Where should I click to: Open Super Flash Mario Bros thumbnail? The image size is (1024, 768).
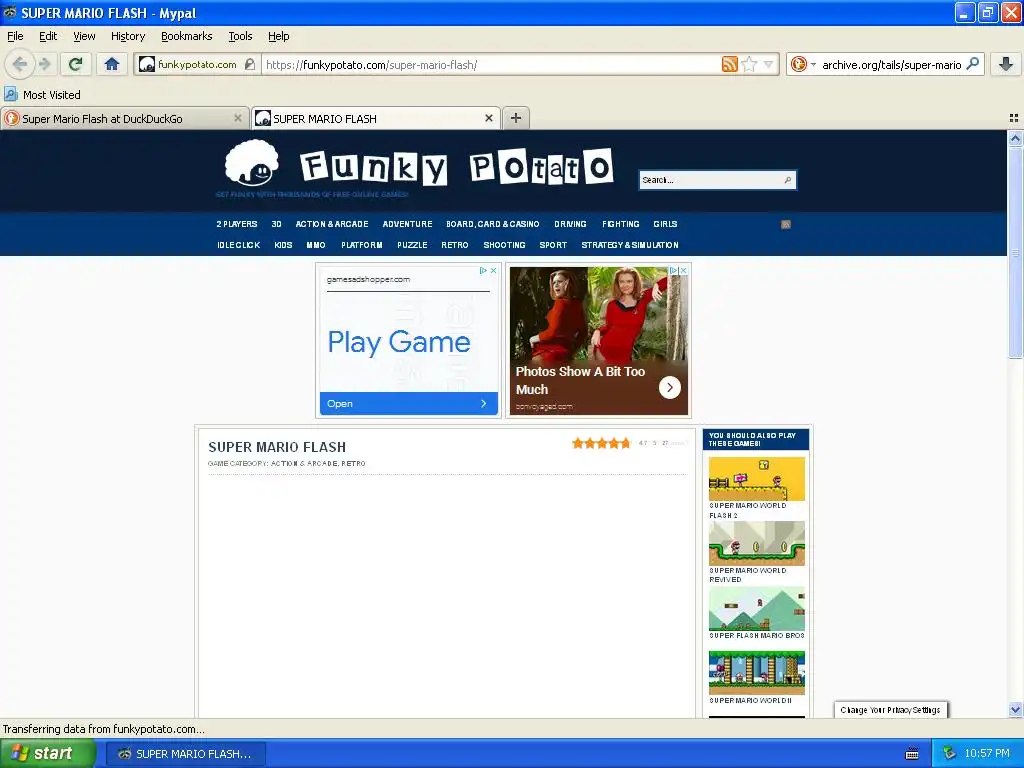[x=756, y=609]
